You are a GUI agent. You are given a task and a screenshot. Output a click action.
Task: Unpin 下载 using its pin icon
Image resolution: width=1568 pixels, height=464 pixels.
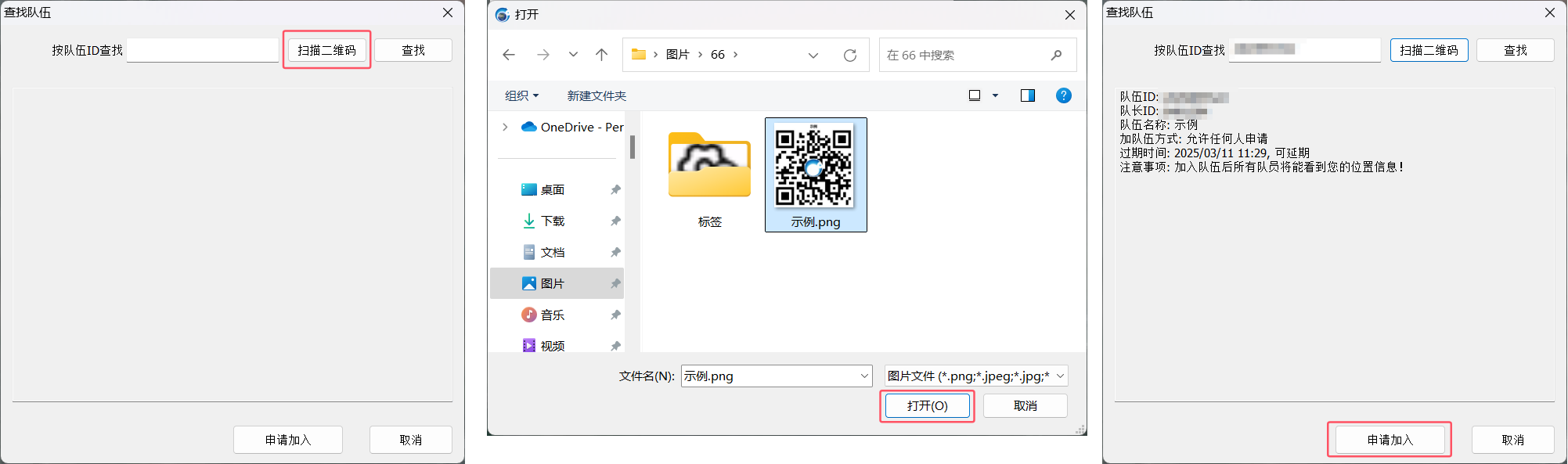click(615, 221)
